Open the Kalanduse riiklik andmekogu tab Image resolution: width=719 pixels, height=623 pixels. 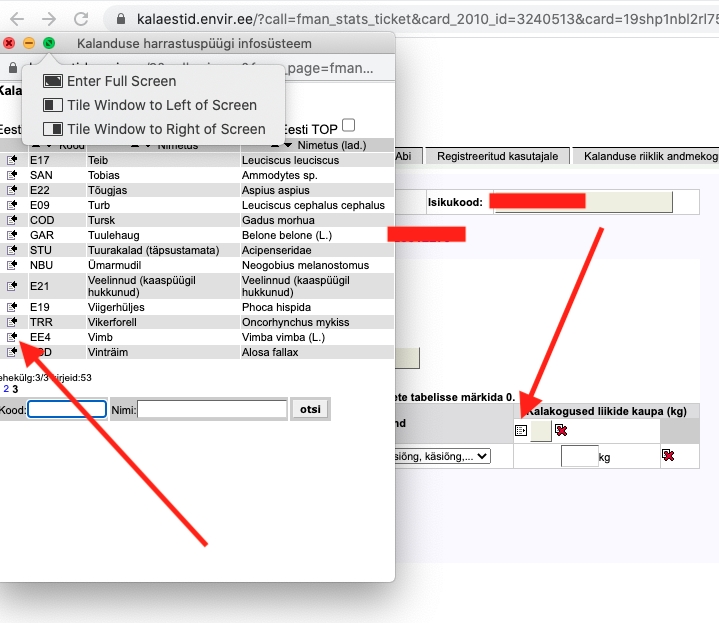point(646,156)
